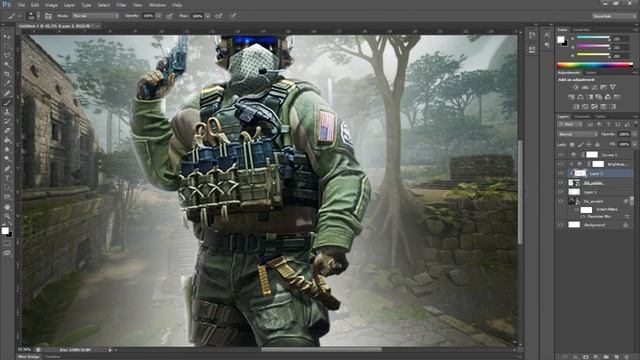Select the Eyedropper tool

pyautogui.click(x=7, y=84)
